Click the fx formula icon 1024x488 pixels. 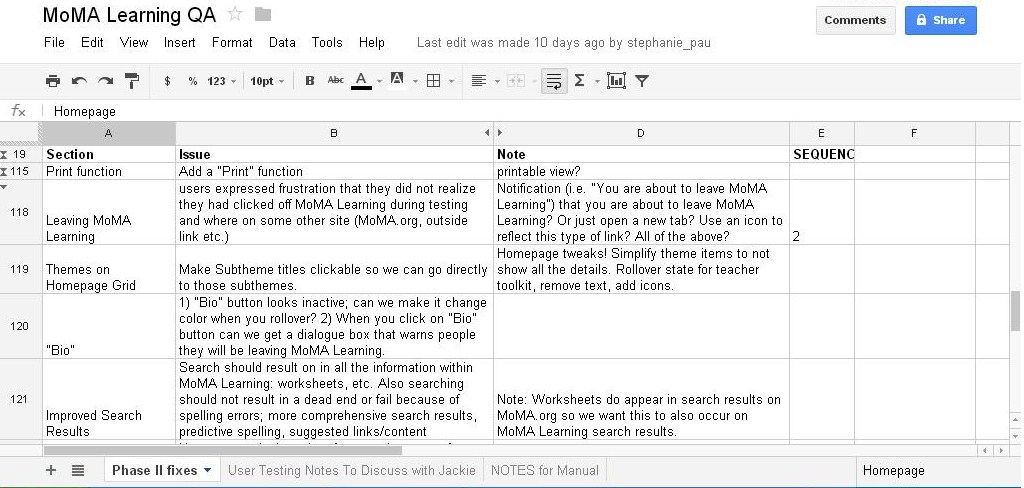click(x=19, y=111)
